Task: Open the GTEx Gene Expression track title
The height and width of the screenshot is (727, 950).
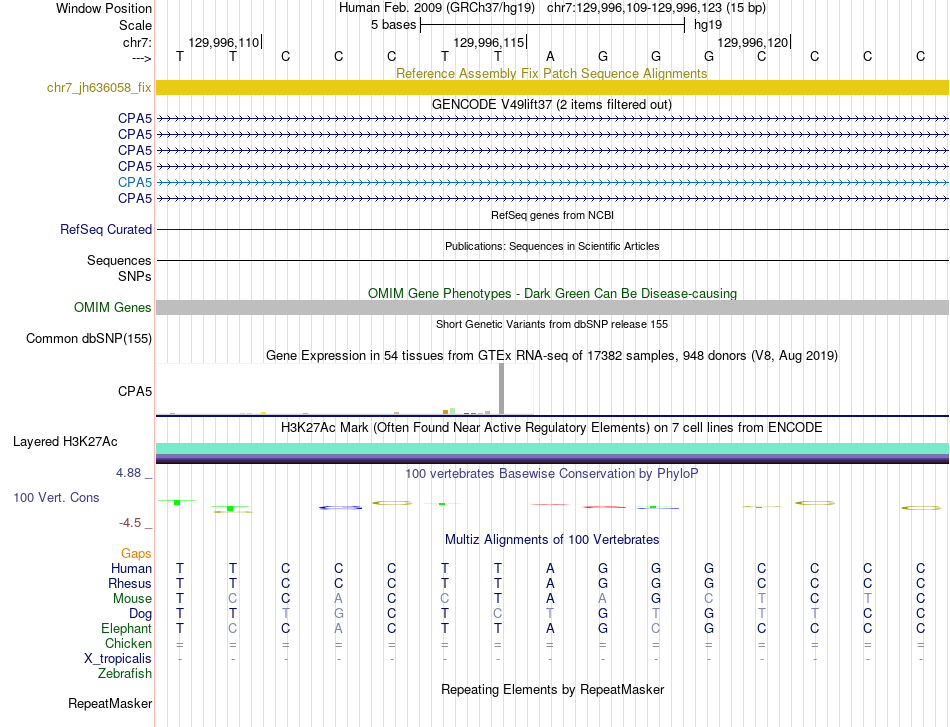Action: [552, 356]
